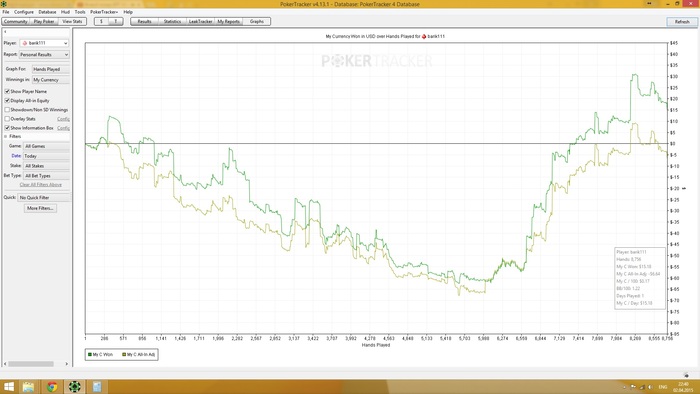Switch to the Results tab
This screenshot has width=700, height=394.
144,21
